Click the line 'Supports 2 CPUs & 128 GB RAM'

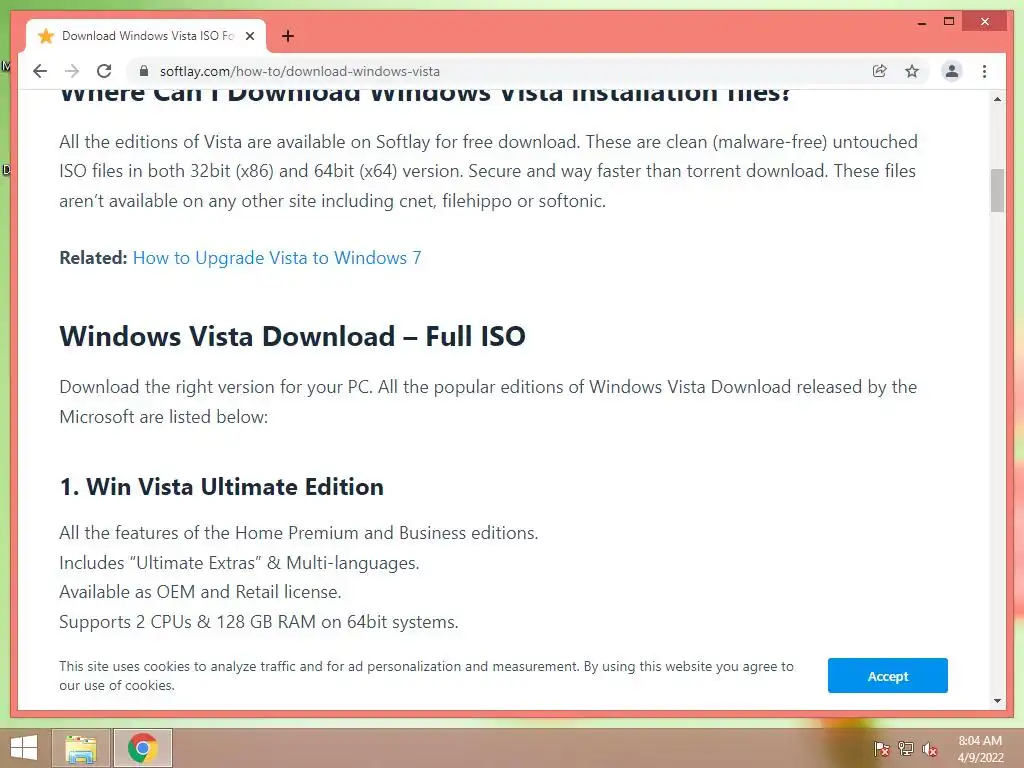click(259, 622)
